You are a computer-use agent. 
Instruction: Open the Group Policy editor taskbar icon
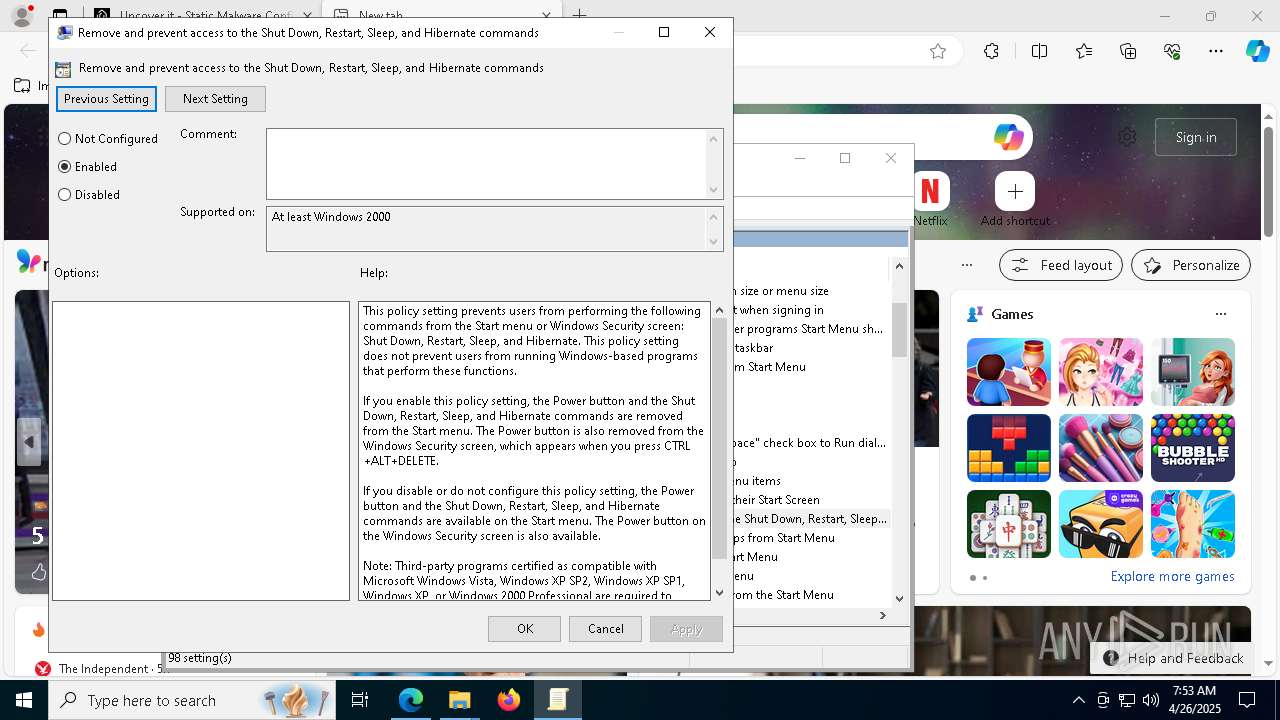coord(557,700)
